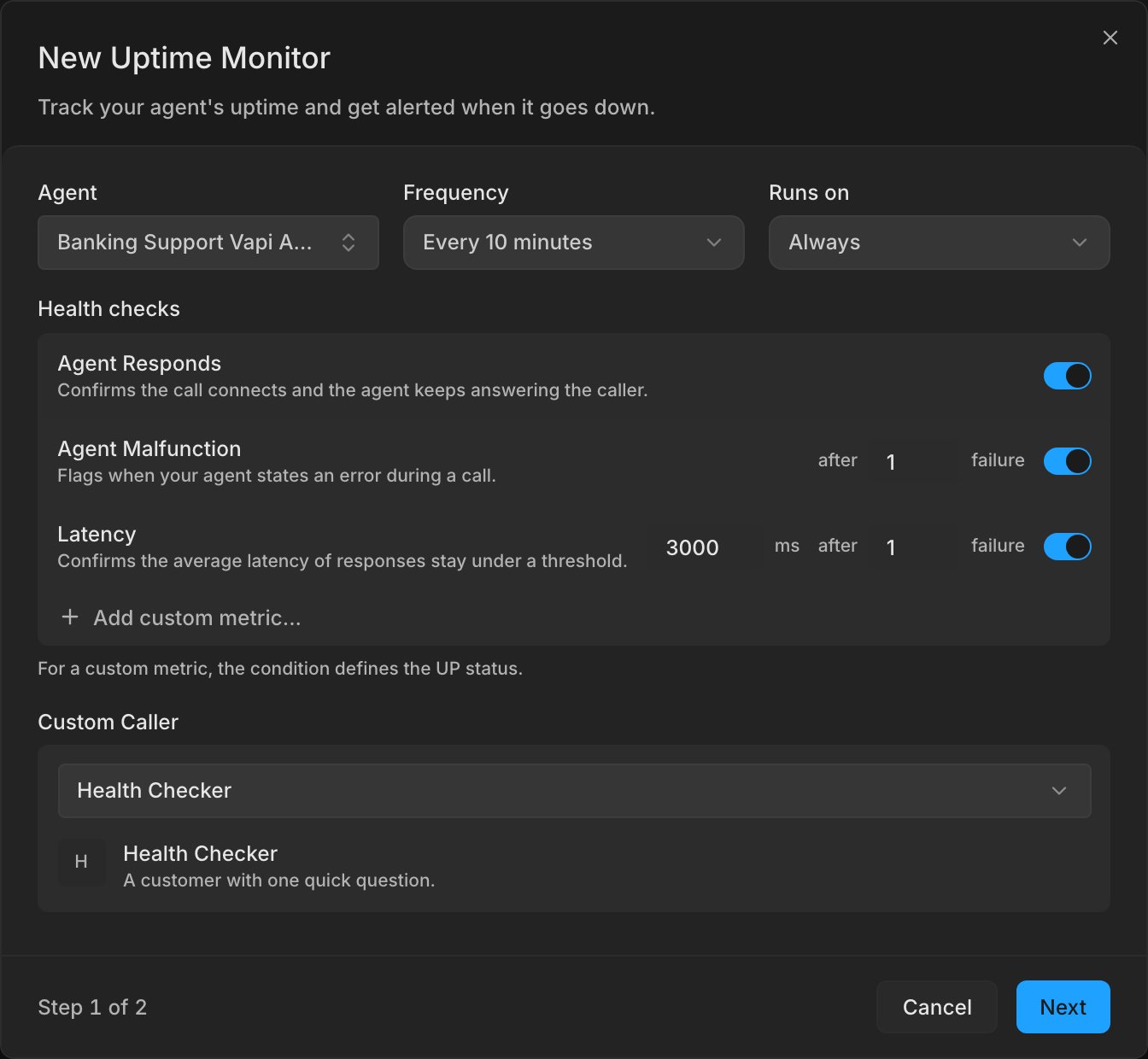This screenshot has width=1148, height=1059.
Task: Open the Custom Caller Health Checker dropdown
Action: click(574, 791)
